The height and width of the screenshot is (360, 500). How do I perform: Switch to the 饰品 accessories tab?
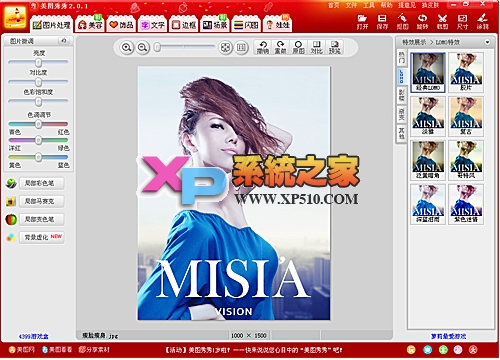[121, 25]
